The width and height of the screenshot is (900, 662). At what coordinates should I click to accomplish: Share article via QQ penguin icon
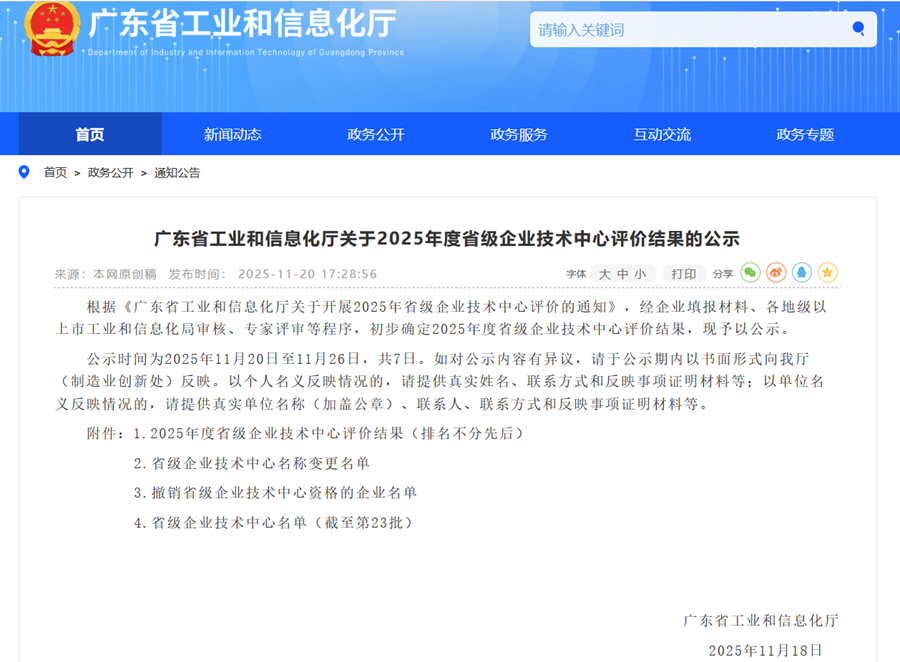[x=802, y=273]
